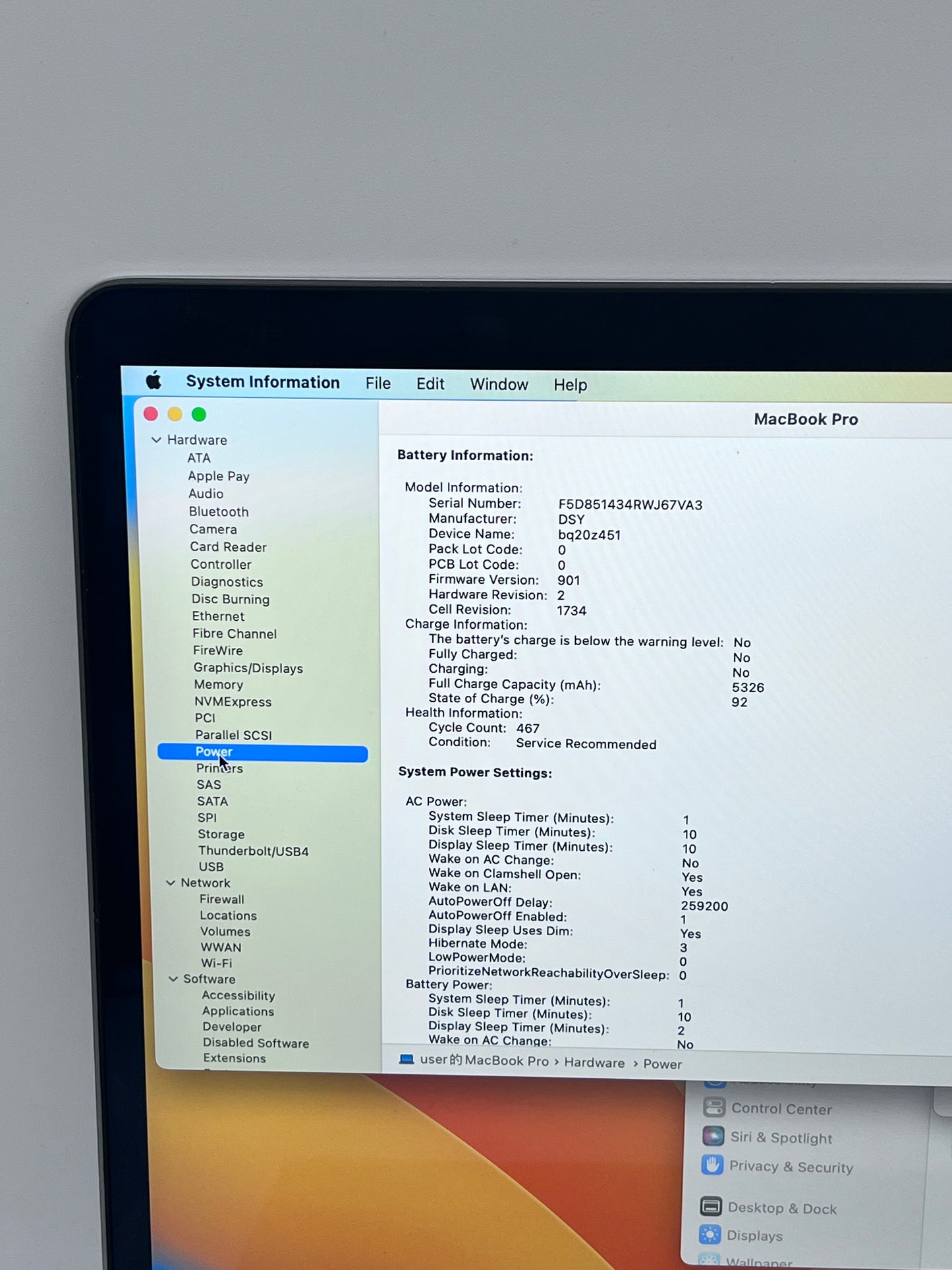Screen dimensions: 952x1270
Task: Click the serial number F5D851434RWJ67VA3
Action: [630, 505]
